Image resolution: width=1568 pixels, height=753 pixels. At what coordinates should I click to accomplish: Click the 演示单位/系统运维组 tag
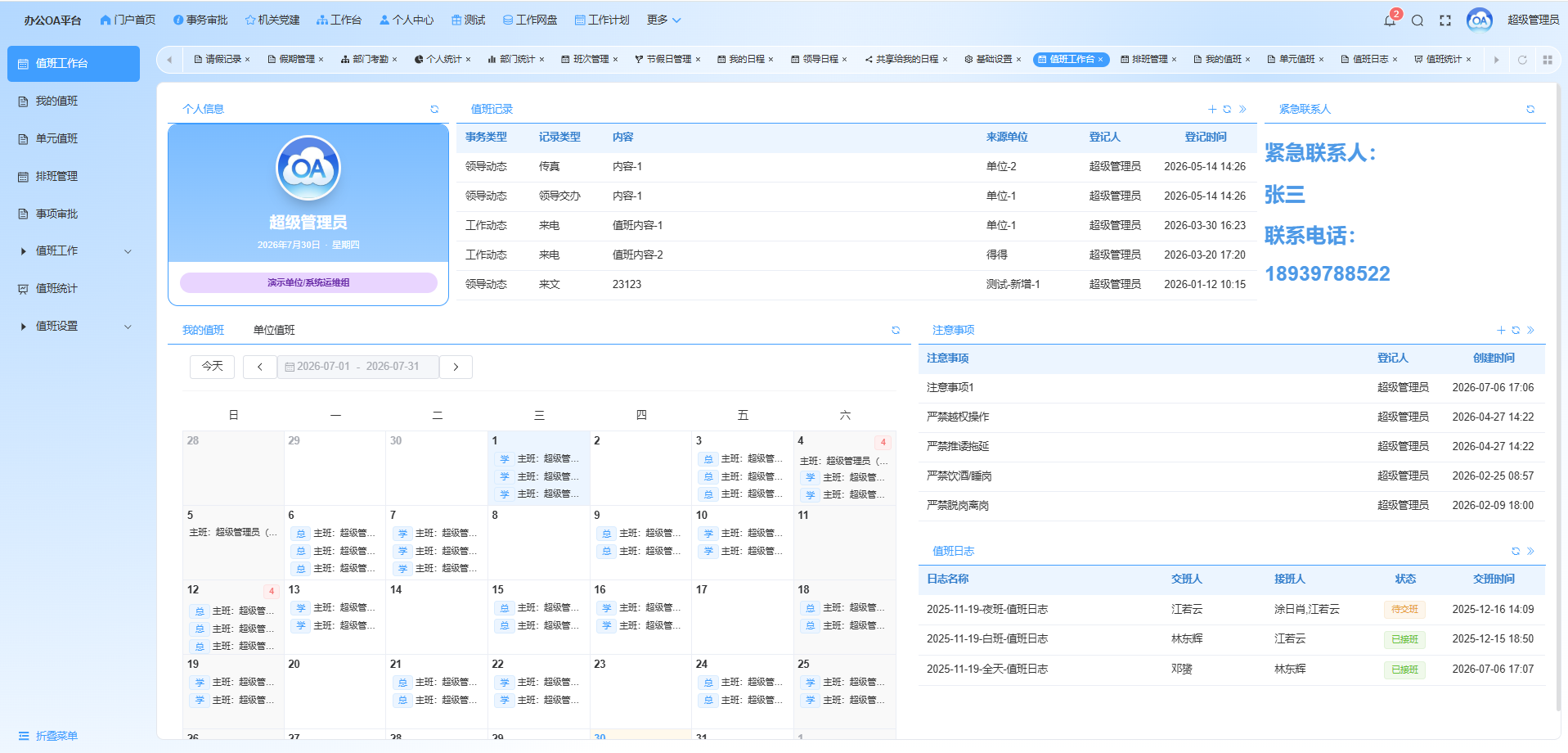coord(308,282)
